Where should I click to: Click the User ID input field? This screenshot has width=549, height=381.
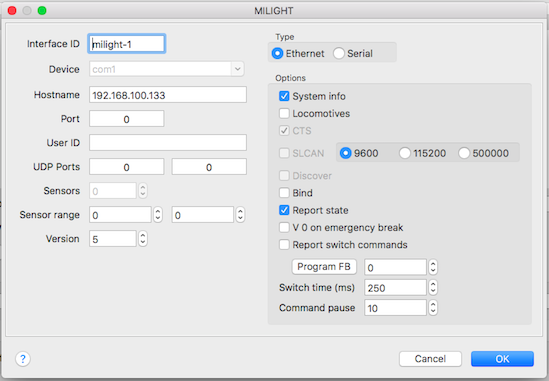click(168, 143)
